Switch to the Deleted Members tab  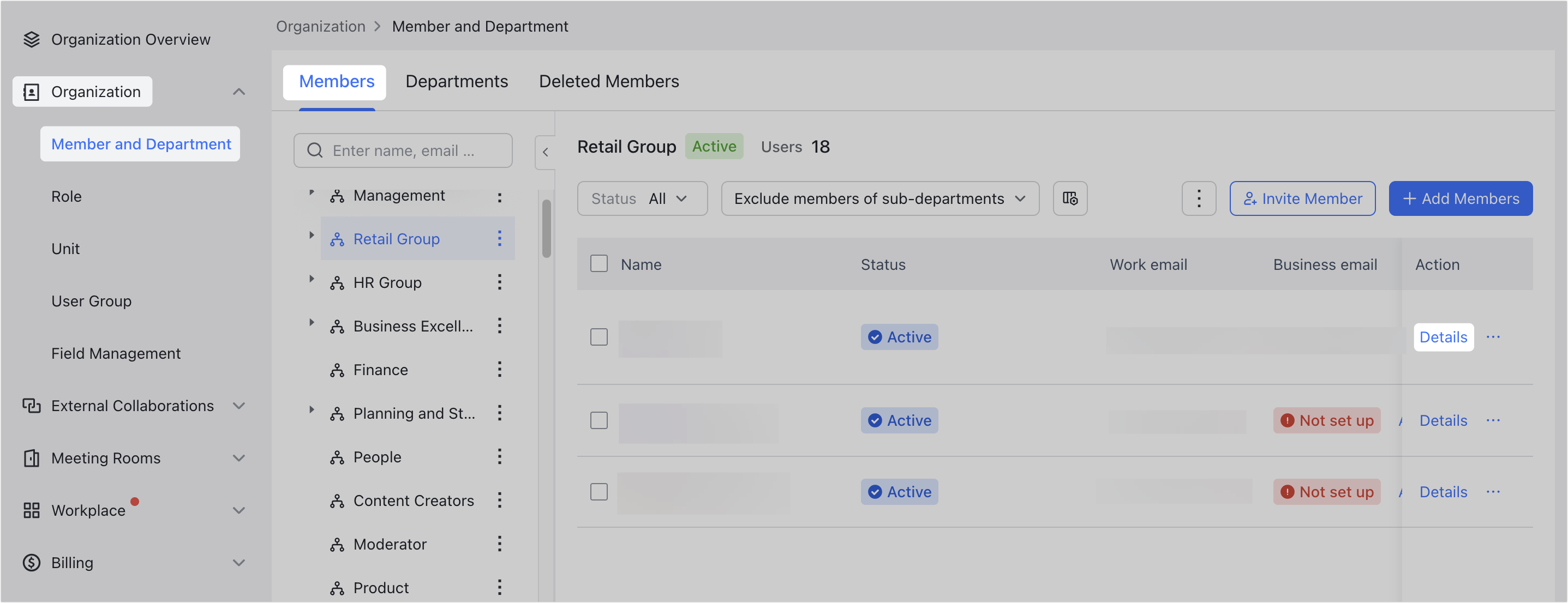point(608,81)
